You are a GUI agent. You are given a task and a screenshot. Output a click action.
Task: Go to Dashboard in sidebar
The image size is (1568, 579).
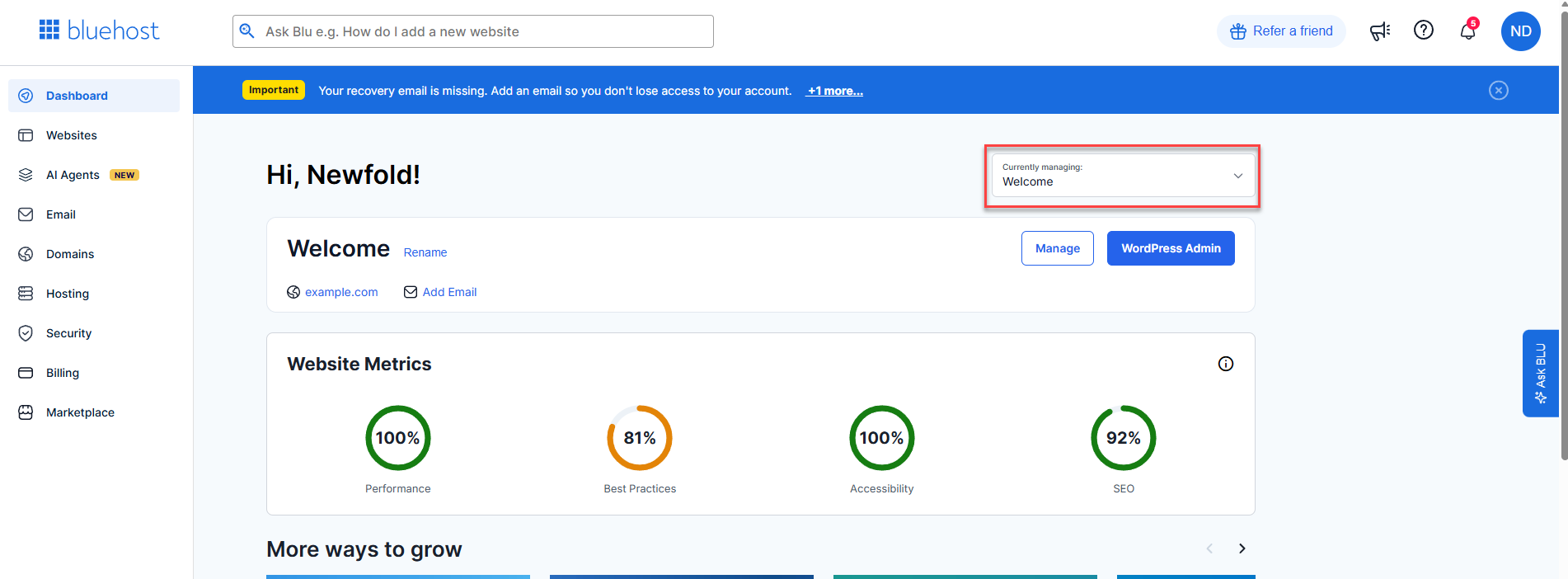tap(94, 96)
